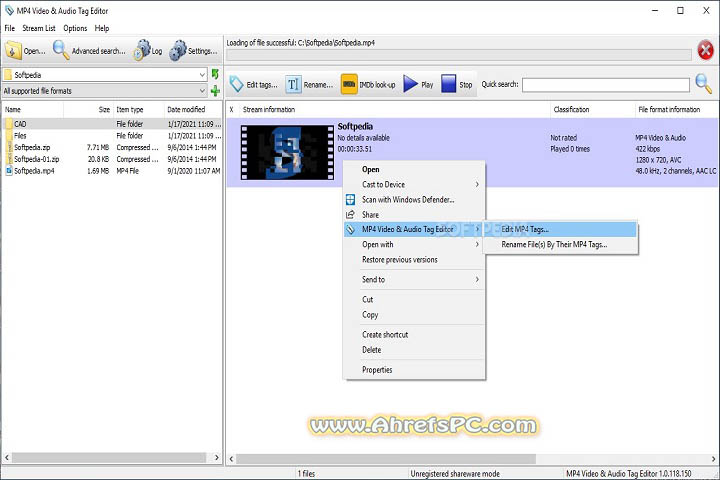Click Classification column header

click(592, 109)
